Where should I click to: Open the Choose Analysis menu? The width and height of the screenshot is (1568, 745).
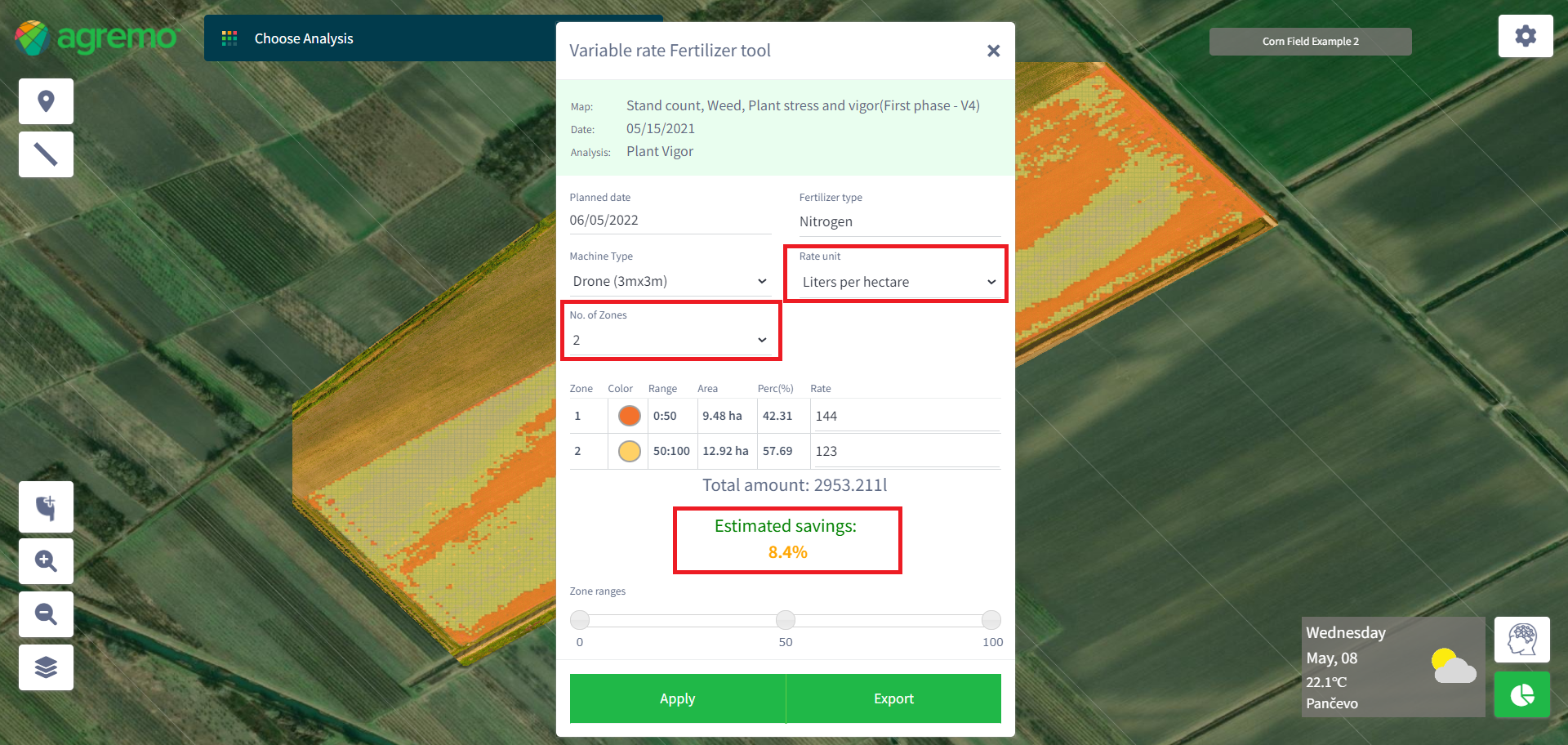303,38
